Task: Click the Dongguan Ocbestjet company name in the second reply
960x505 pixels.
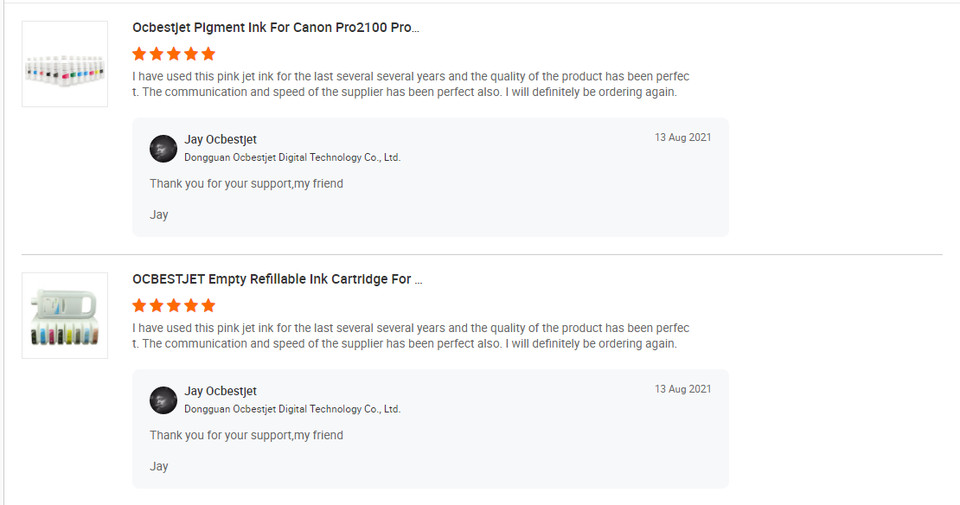Action: coord(292,409)
